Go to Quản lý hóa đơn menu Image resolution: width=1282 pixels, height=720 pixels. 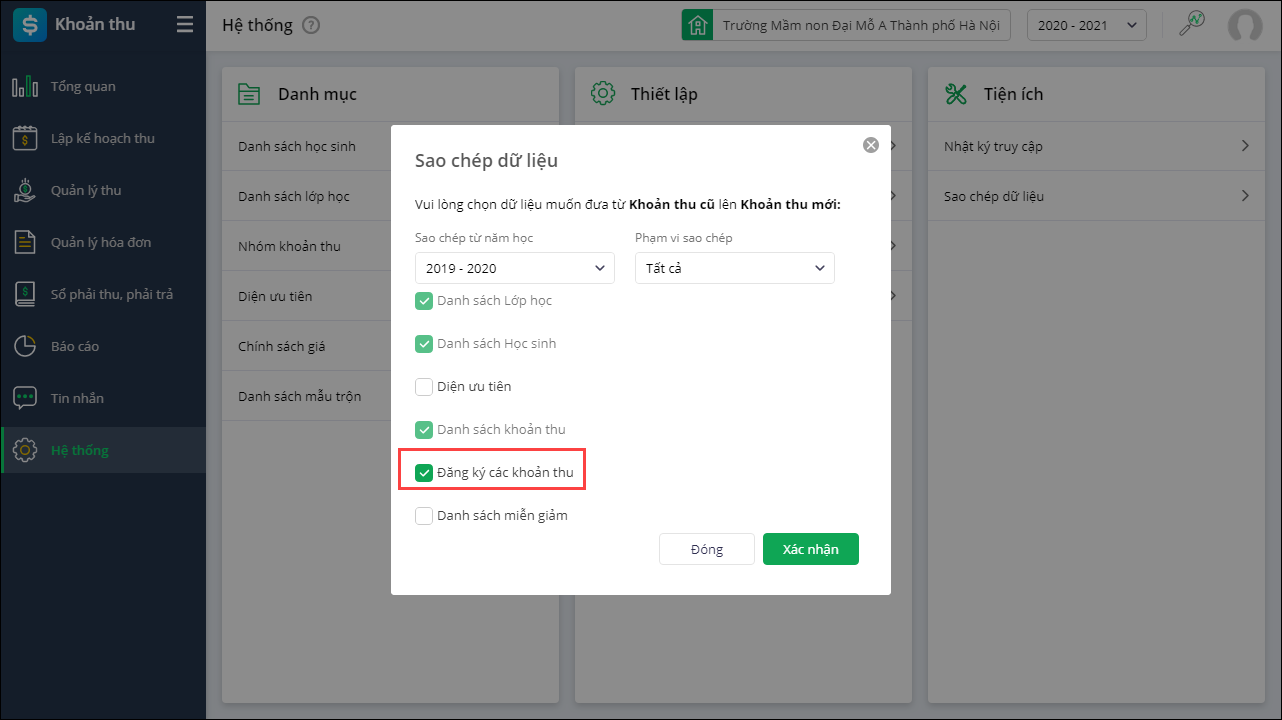101,242
